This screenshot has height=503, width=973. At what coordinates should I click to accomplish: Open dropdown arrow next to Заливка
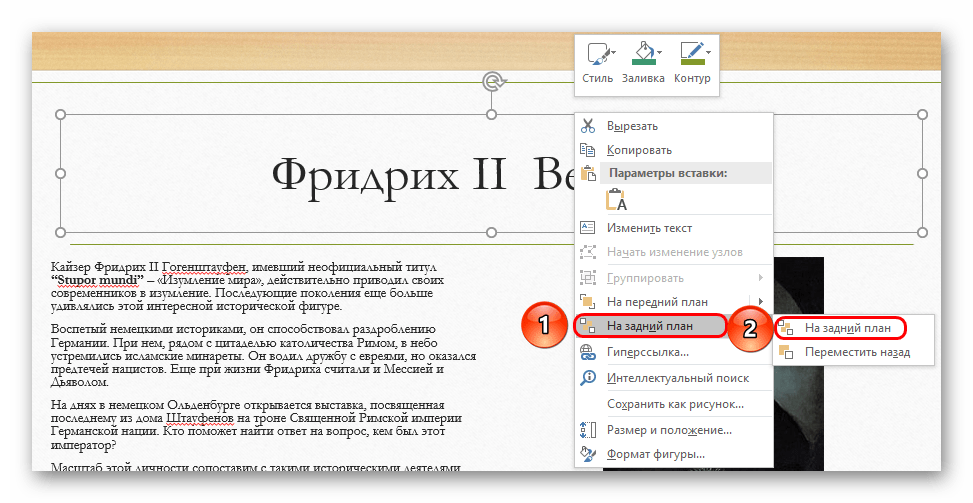point(659,51)
